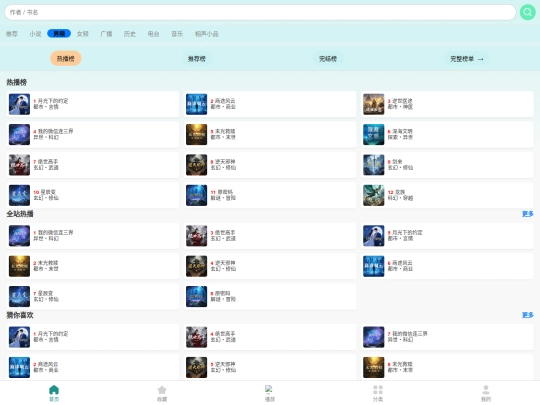Open 末光救赎 cover in 热播榜 list
The height and width of the screenshot is (405, 540).
pyautogui.click(x=197, y=134)
